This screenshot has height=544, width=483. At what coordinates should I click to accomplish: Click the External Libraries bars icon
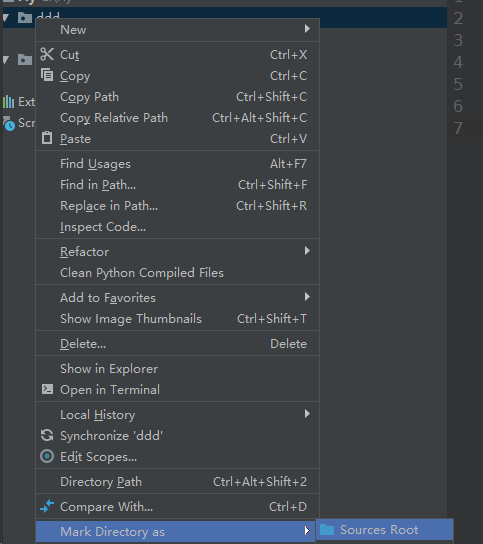click(x=8, y=102)
